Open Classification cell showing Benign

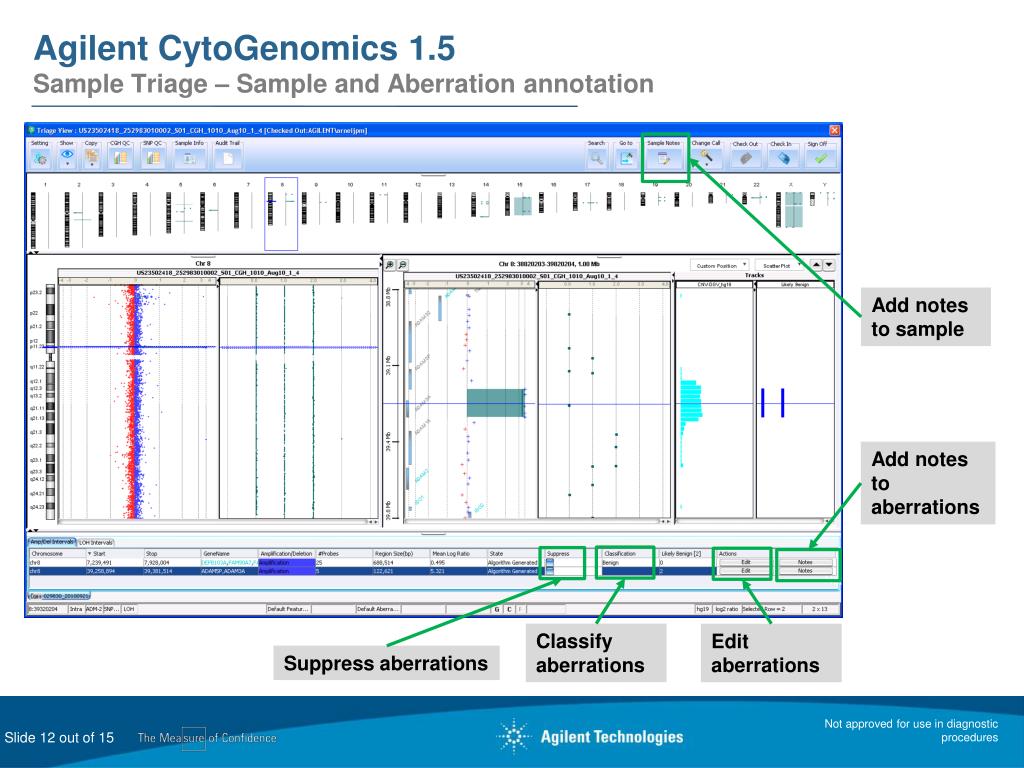point(626,562)
